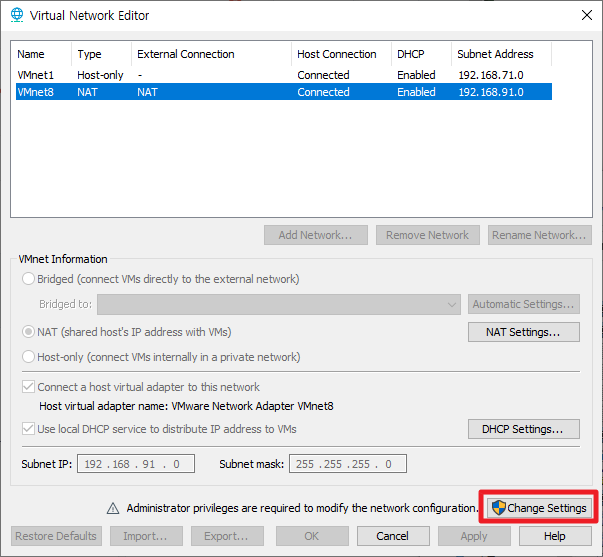The height and width of the screenshot is (557, 603).
Task: Open Help for the network editor
Action: 555,536
